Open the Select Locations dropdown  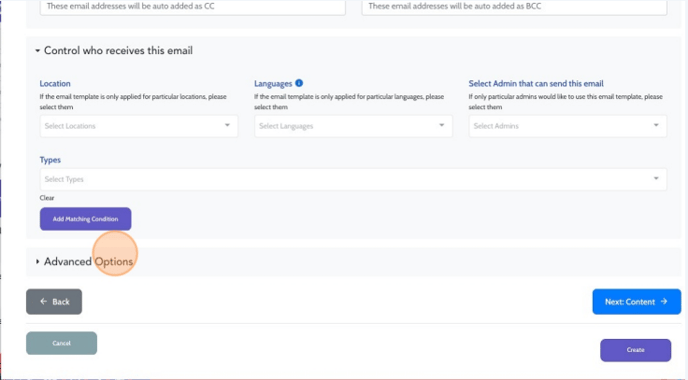139,126
